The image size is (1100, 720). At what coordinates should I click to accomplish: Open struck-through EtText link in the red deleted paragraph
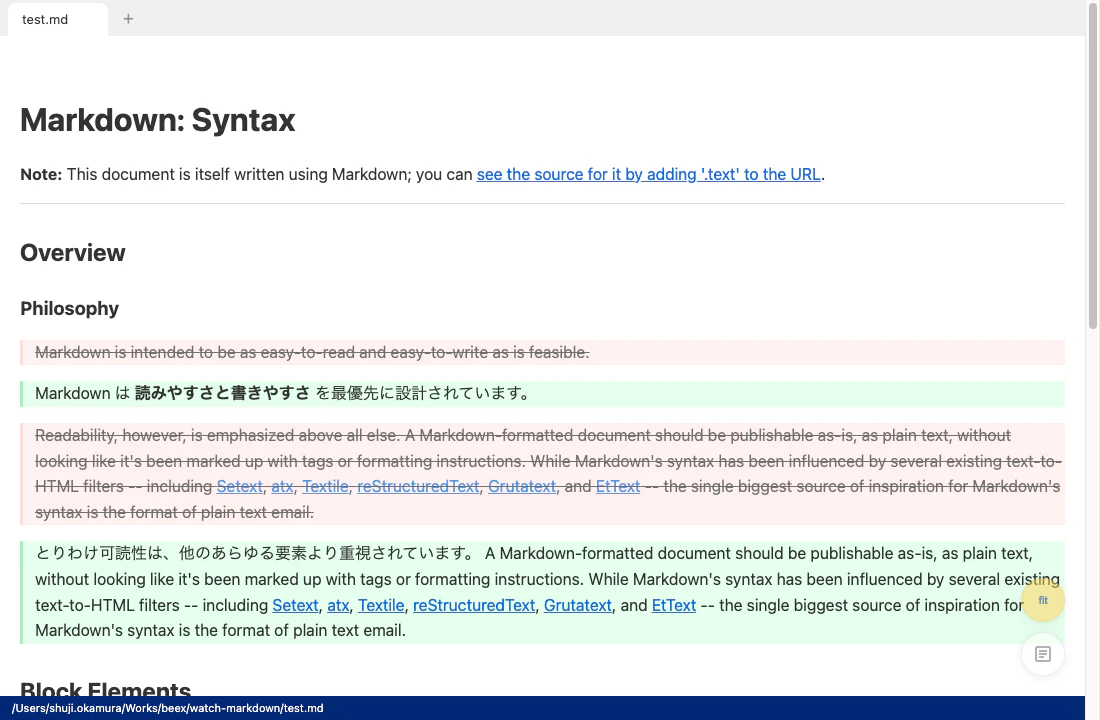point(617,486)
